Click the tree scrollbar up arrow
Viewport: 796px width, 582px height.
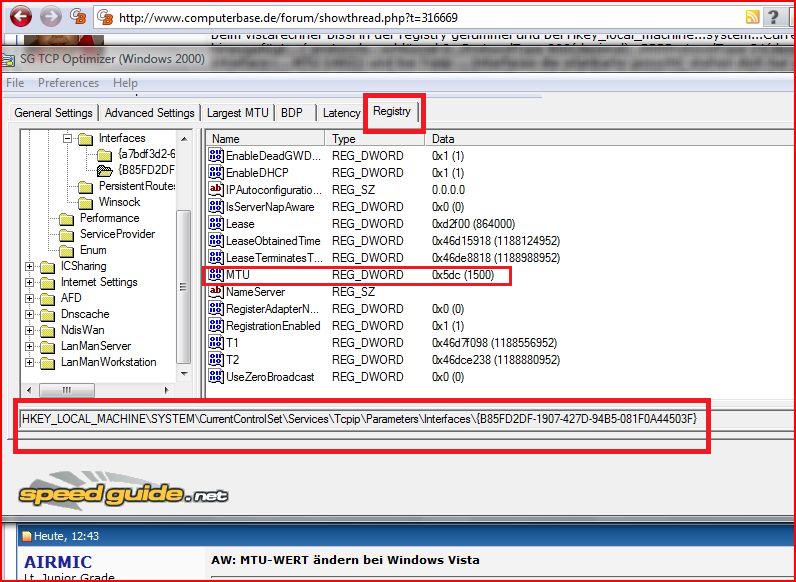tap(184, 139)
